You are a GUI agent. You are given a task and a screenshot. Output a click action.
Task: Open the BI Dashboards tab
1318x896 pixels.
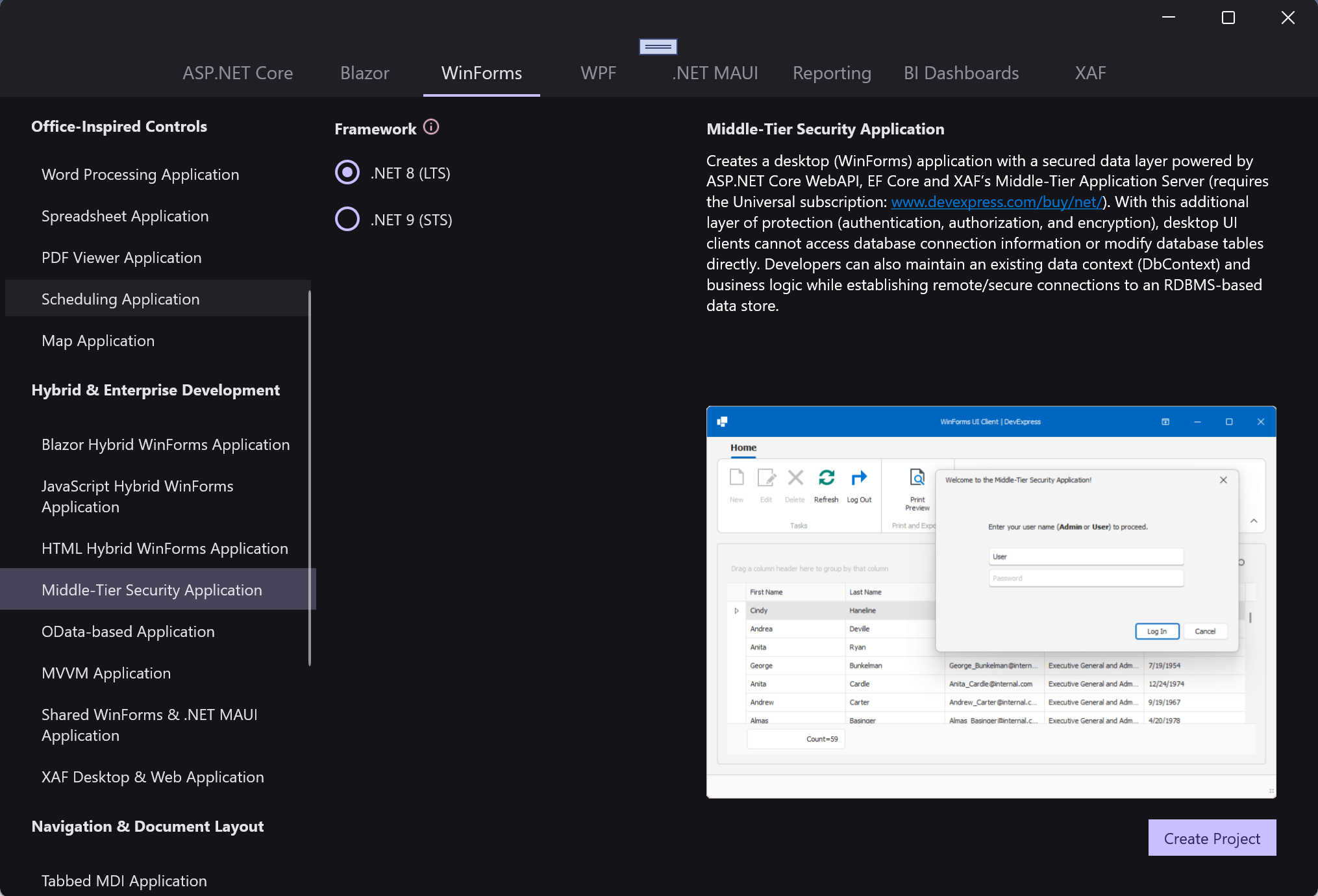(961, 73)
